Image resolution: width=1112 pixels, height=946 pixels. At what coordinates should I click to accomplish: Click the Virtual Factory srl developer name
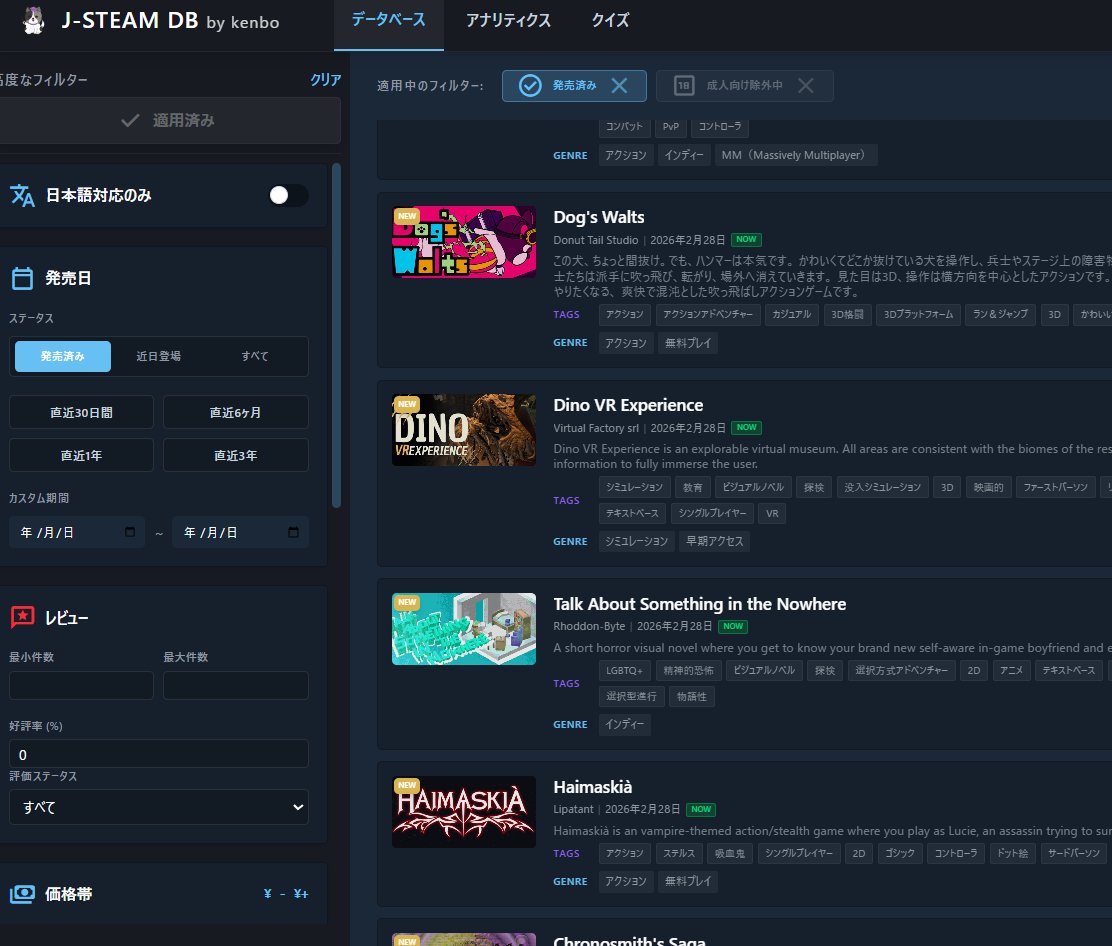pyautogui.click(x=596, y=428)
